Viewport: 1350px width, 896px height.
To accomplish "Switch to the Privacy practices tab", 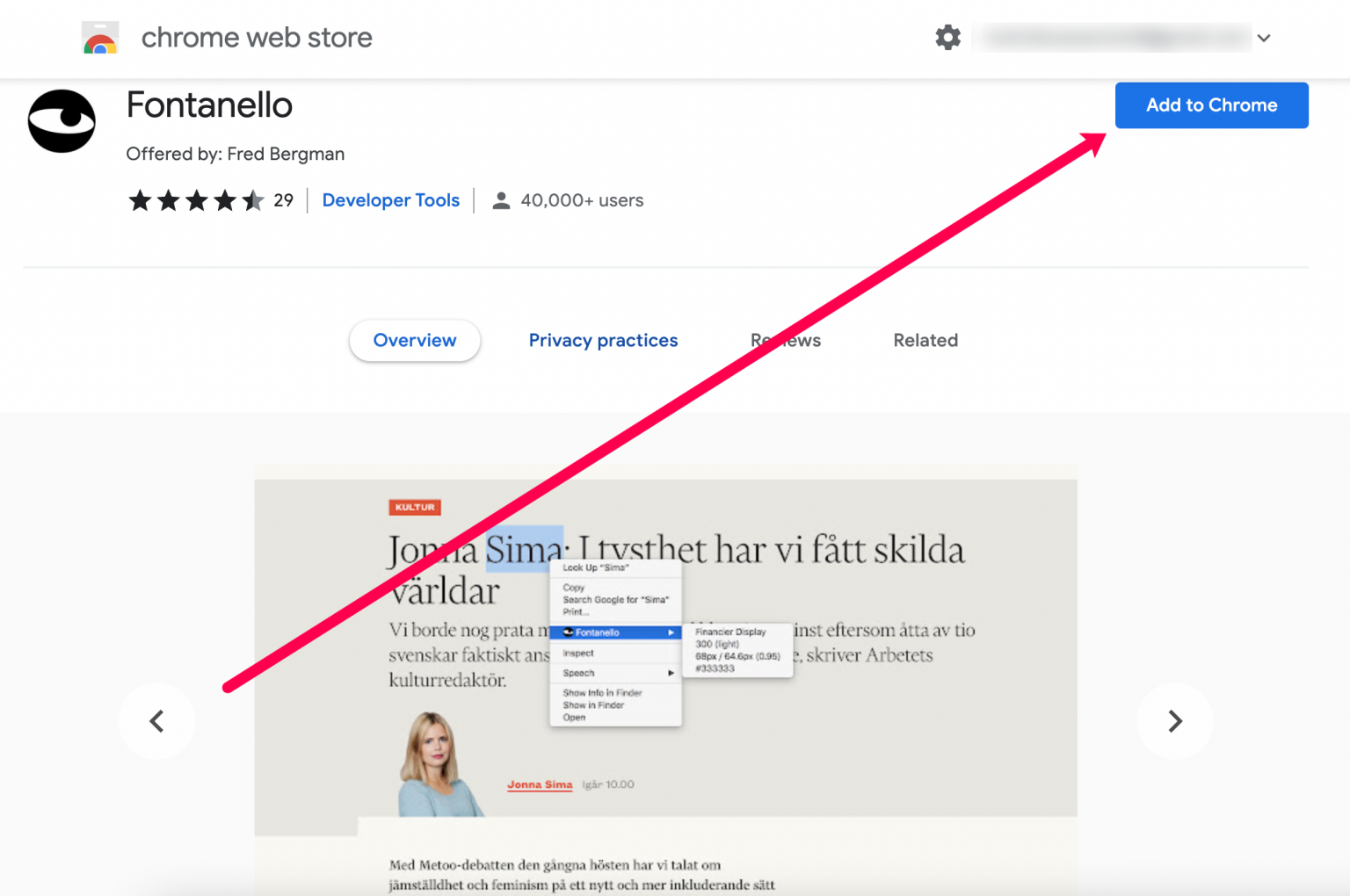I will [x=603, y=340].
